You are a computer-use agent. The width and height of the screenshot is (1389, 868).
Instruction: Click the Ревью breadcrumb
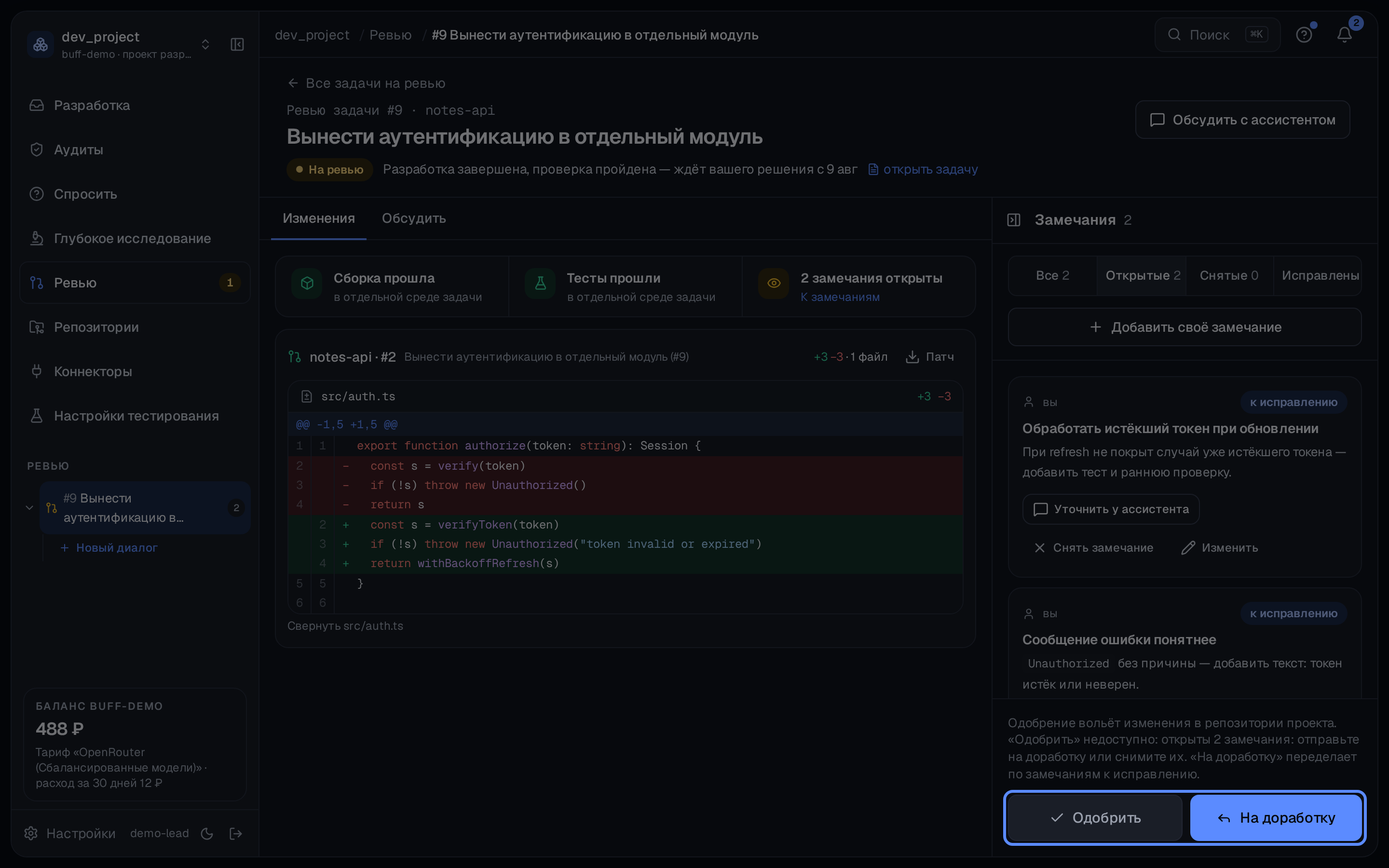pyautogui.click(x=390, y=35)
